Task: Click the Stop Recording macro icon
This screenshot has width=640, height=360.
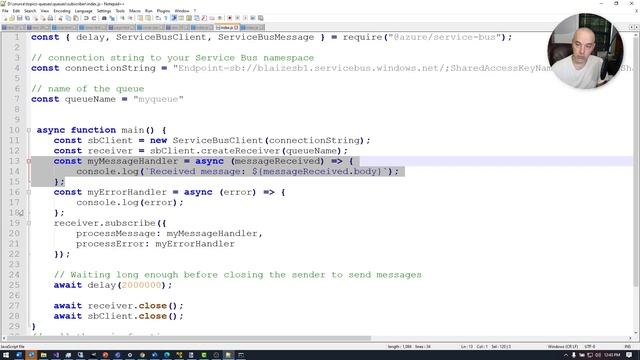Action: point(237,18)
